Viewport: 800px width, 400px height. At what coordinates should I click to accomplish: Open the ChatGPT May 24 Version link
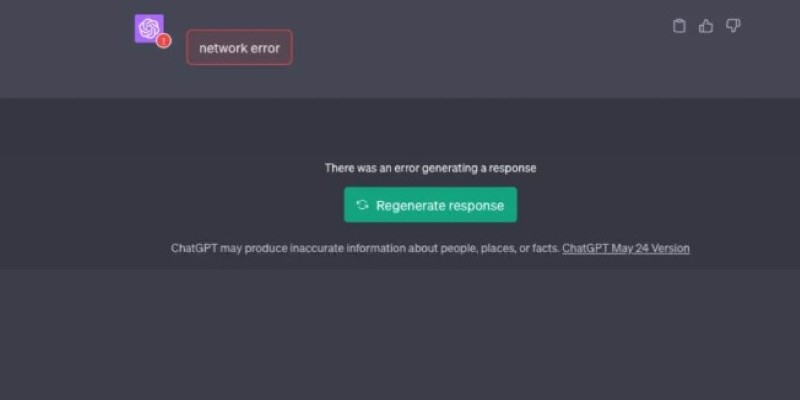coord(626,248)
